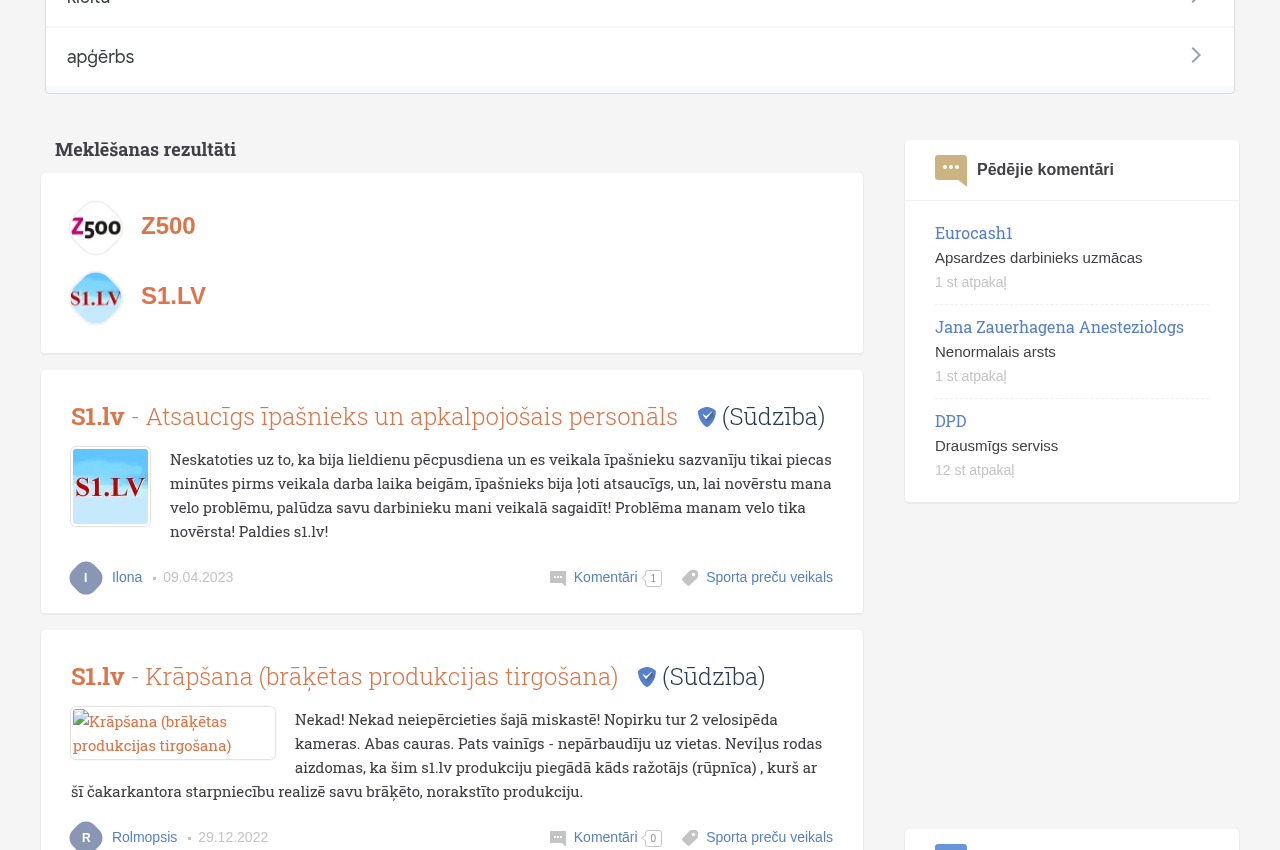
Task: Open the Z500 logo icon
Action: pos(96,228)
